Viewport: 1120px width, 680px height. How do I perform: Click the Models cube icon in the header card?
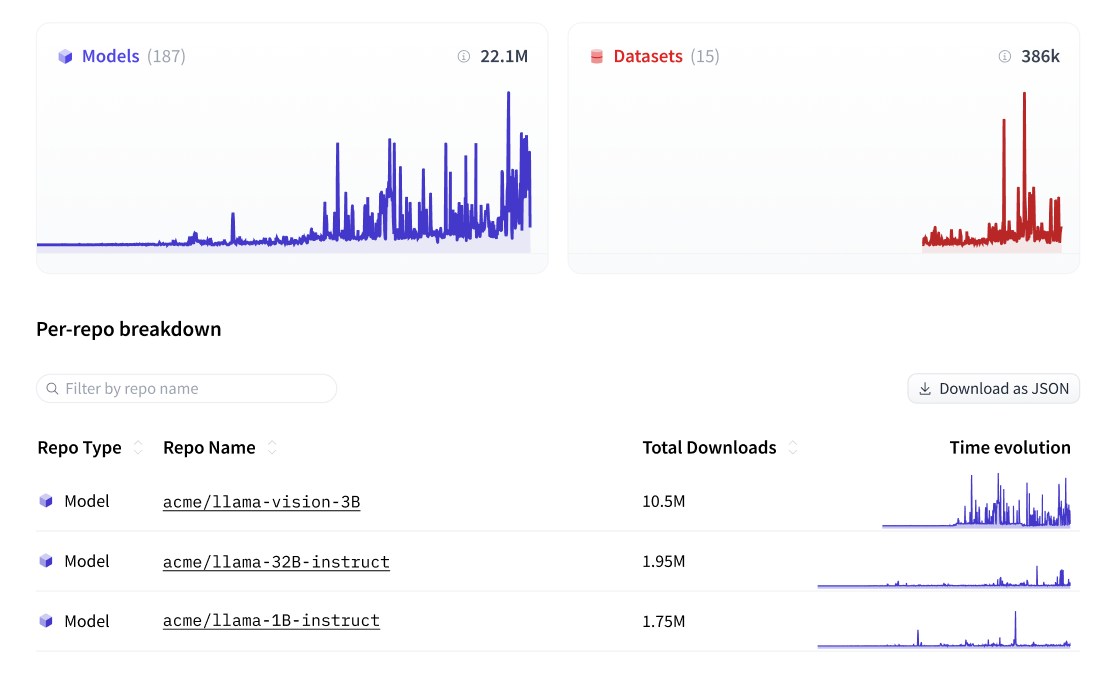click(x=66, y=56)
